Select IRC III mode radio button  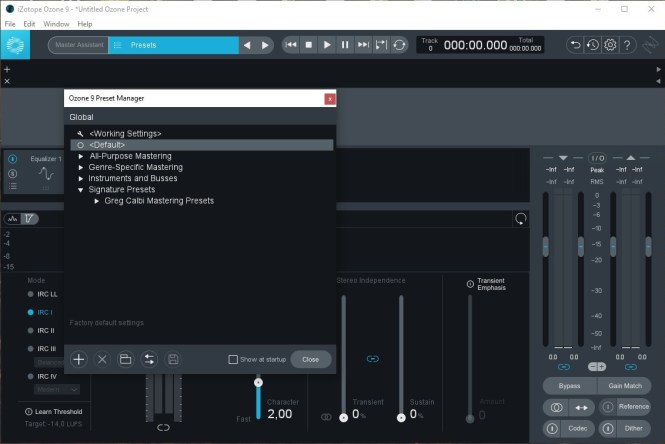pyautogui.click(x=30, y=349)
